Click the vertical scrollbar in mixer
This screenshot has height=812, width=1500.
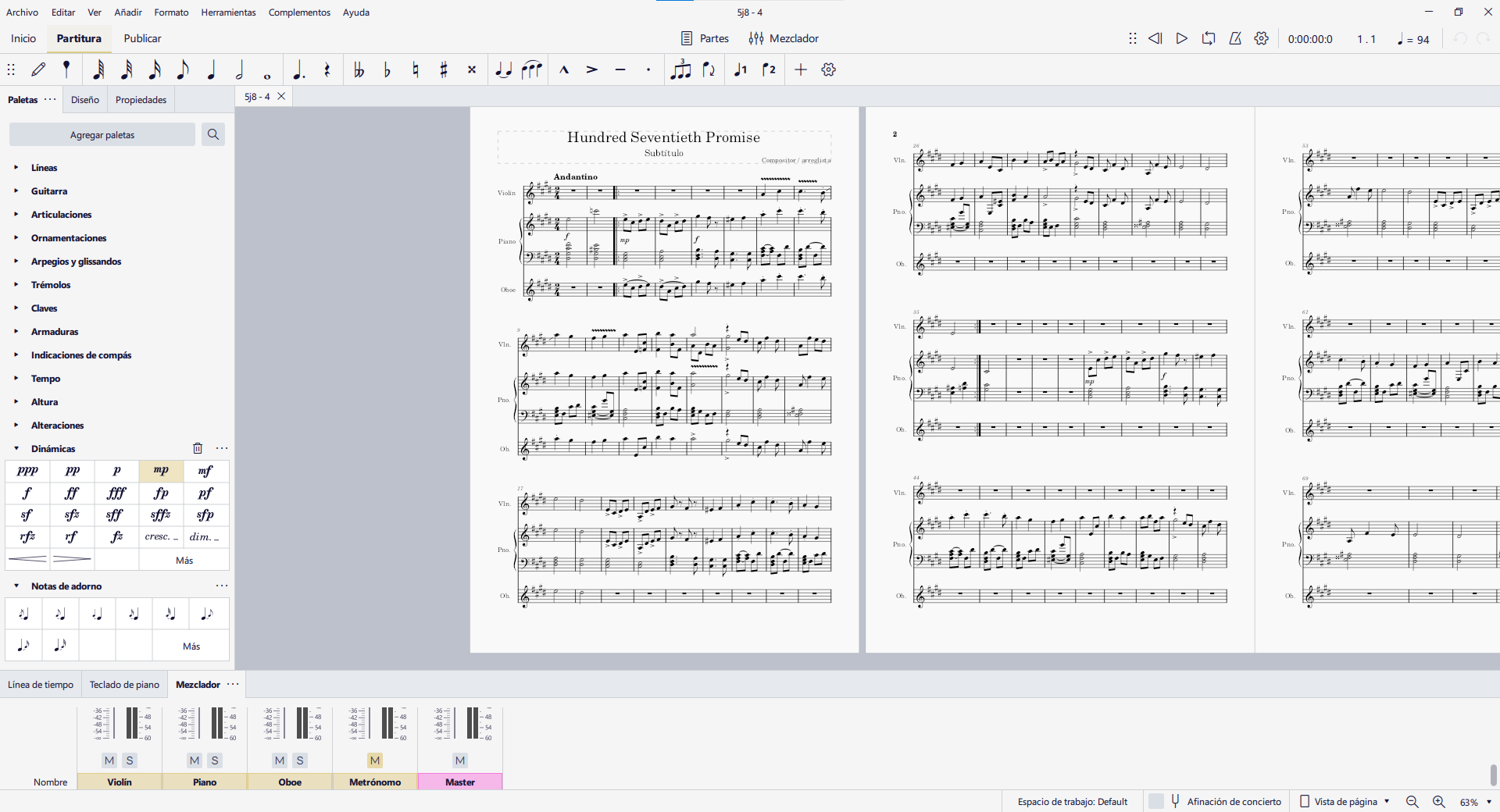1493,775
